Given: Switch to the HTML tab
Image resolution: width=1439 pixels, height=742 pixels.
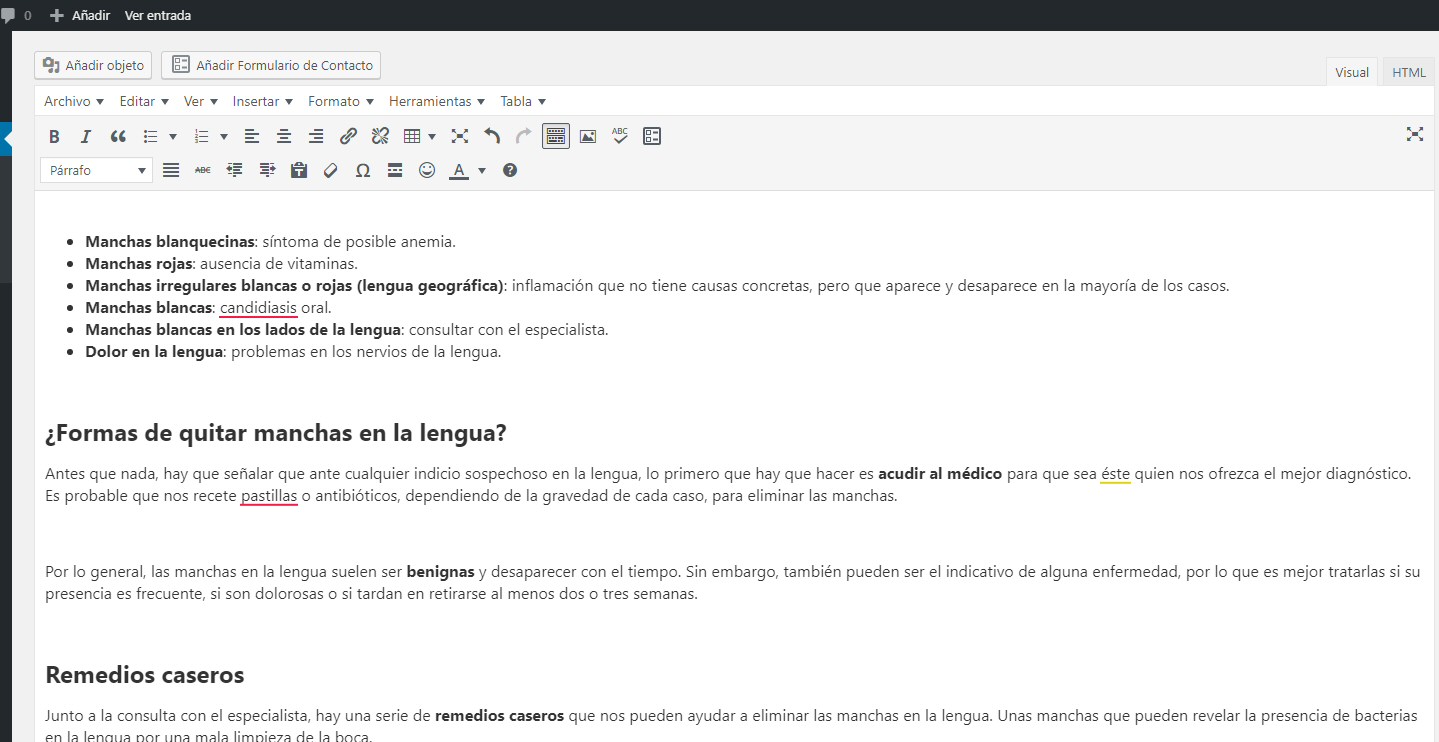Looking at the screenshot, I should (1409, 72).
